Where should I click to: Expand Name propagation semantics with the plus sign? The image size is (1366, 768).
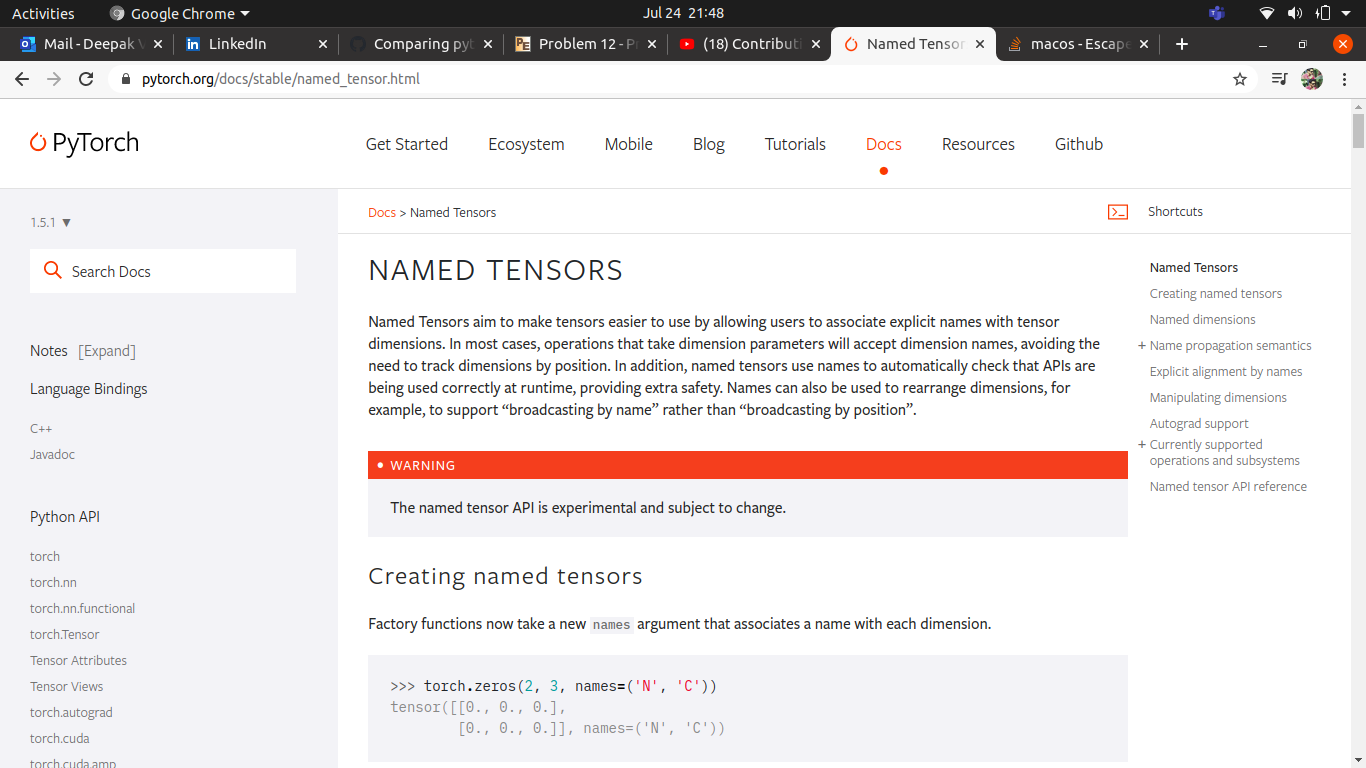(1142, 346)
